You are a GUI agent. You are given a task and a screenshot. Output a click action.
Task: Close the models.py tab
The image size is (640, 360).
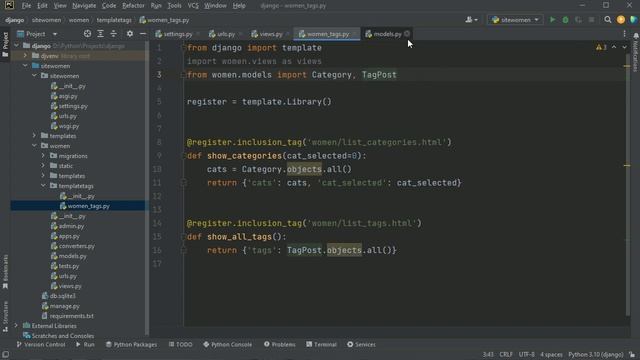(x=407, y=34)
